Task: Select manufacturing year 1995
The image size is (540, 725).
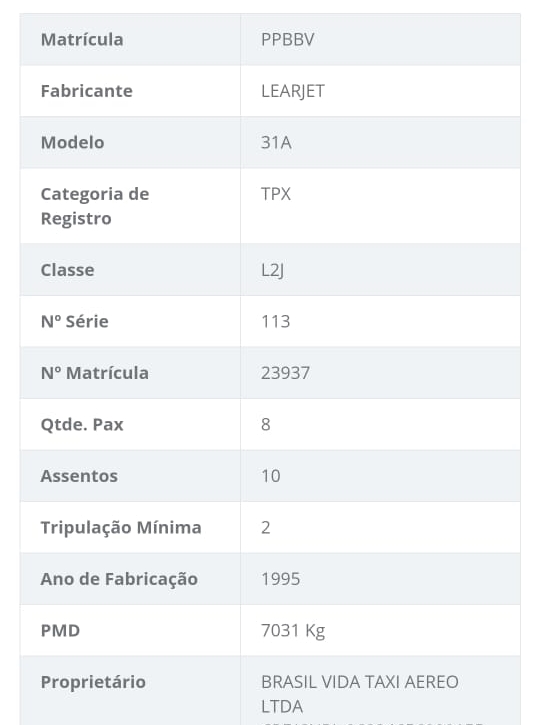Action: pyautogui.click(x=281, y=579)
